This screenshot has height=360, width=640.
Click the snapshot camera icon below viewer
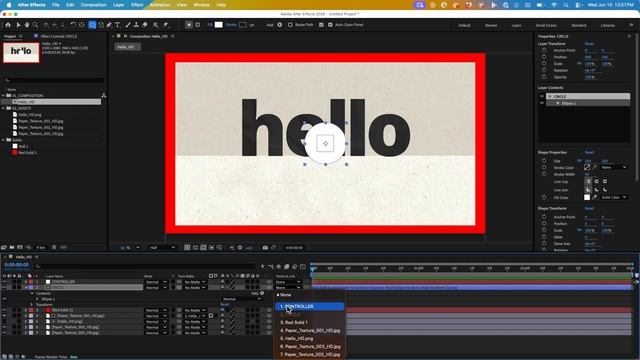[x=265, y=247]
